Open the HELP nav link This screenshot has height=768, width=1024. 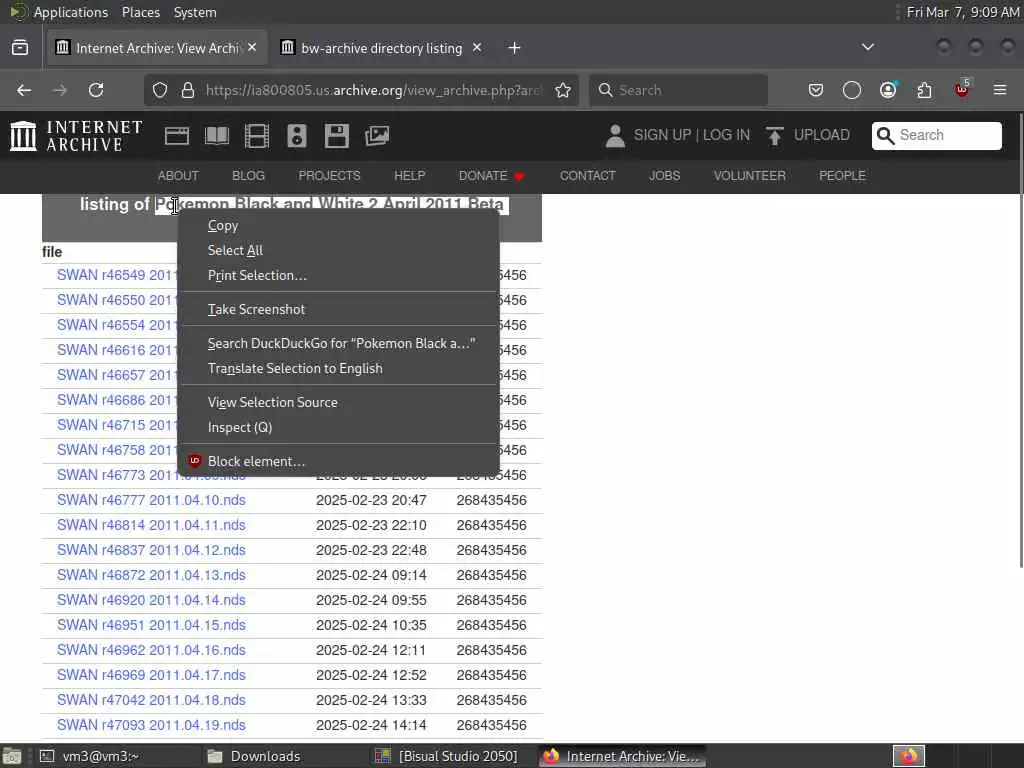tap(409, 176)
